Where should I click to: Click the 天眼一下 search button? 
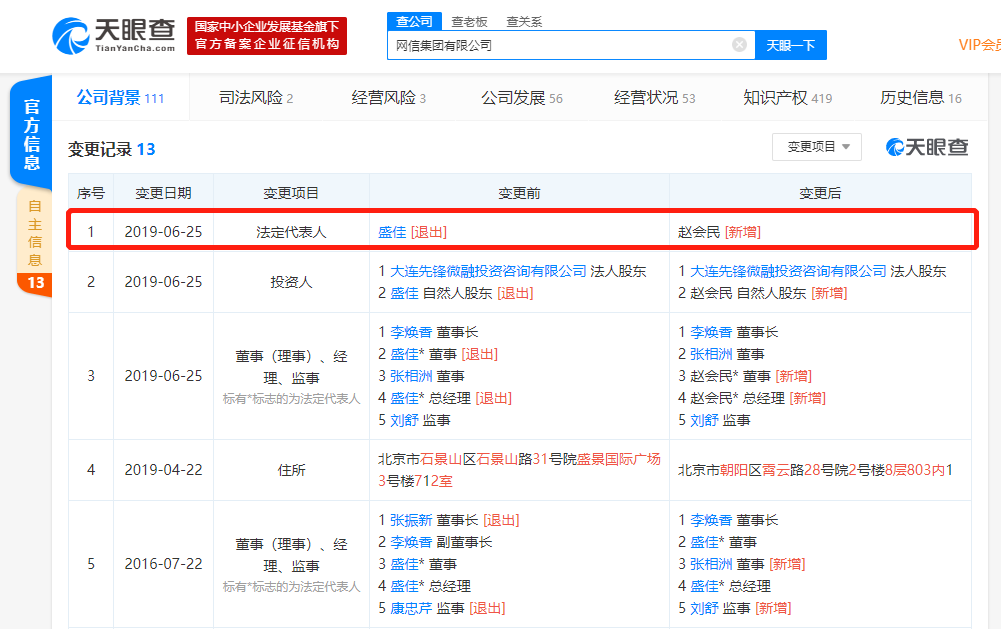[789, 44]
